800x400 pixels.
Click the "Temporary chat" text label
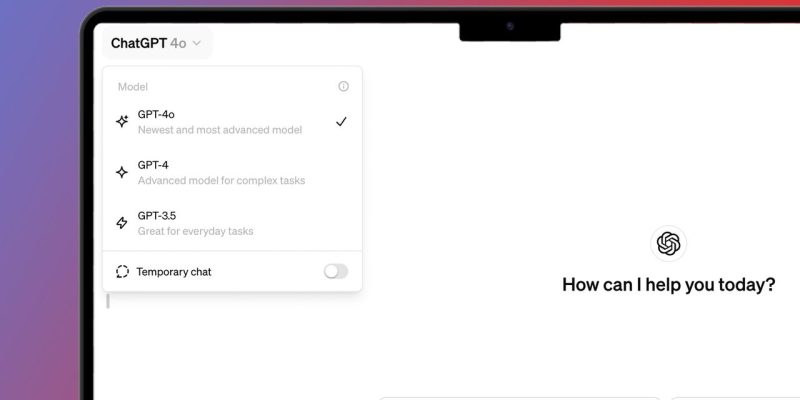click(x=174, y=271)
